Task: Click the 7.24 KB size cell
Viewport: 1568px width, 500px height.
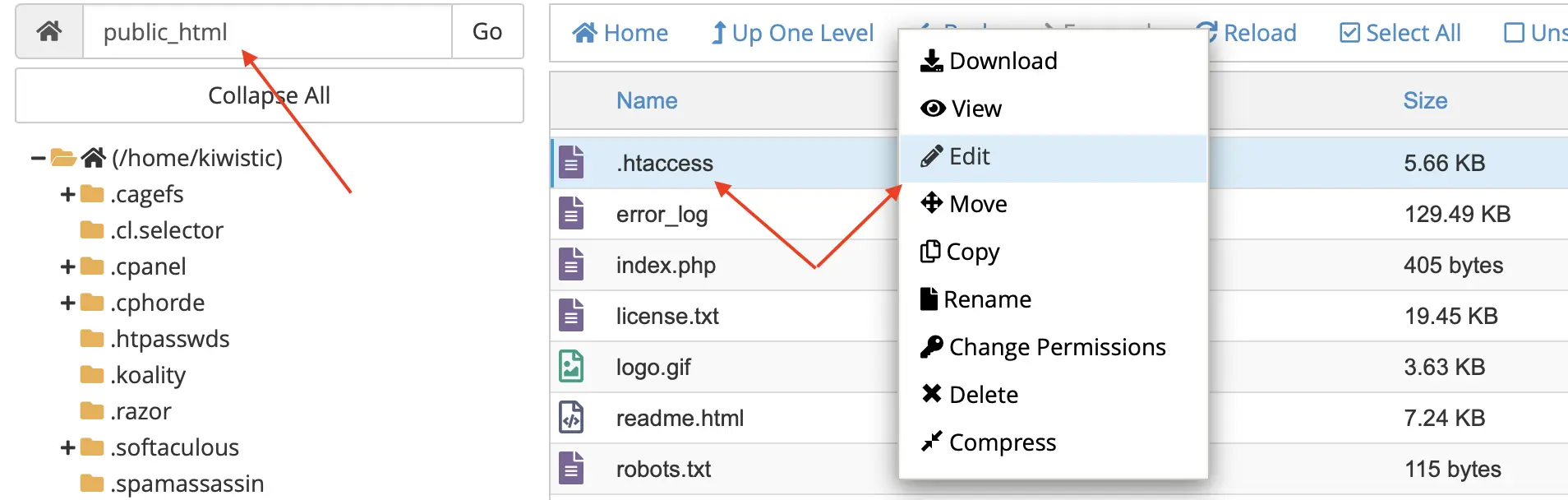Action: [x=1444, y=418]
